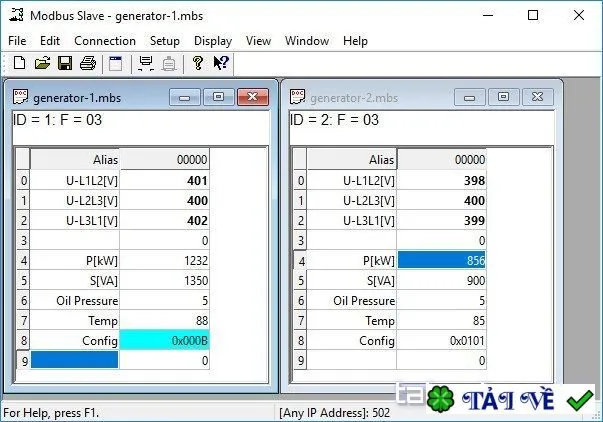Close the generator-1.mbs child window
Image resolution: width=603 pixels, height=422 pixels.
pos(253,97)
